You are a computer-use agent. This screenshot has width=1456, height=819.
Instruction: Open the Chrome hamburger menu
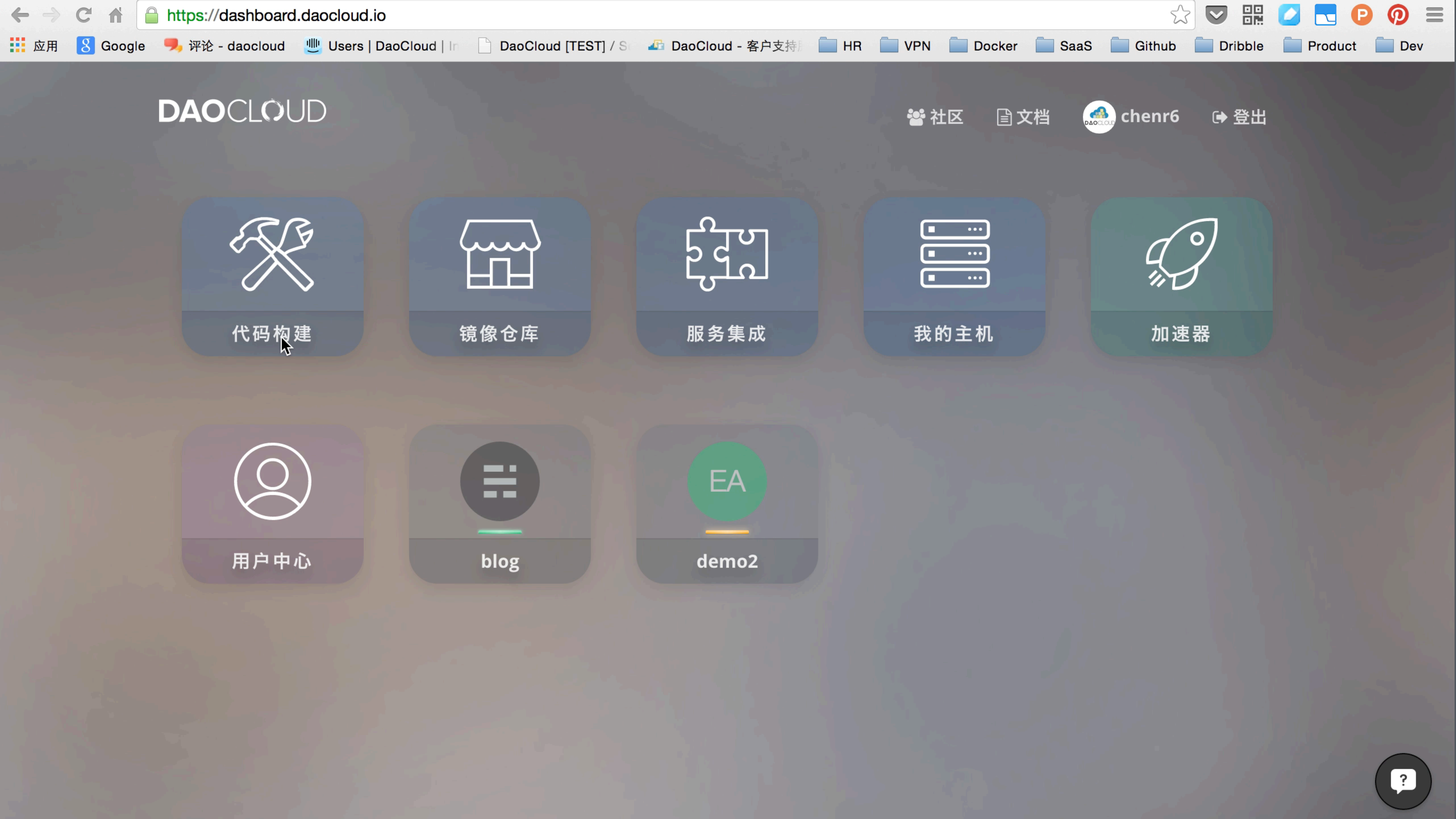(x=1434, y=15)
